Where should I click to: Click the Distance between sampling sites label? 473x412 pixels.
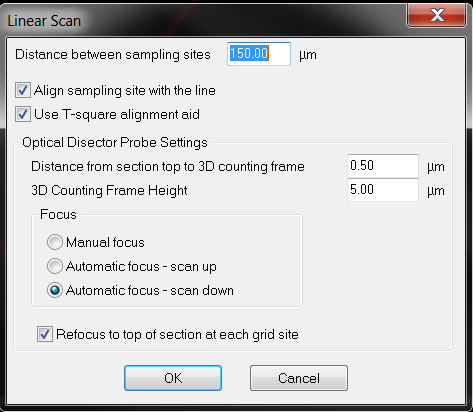tap(113, 55)
